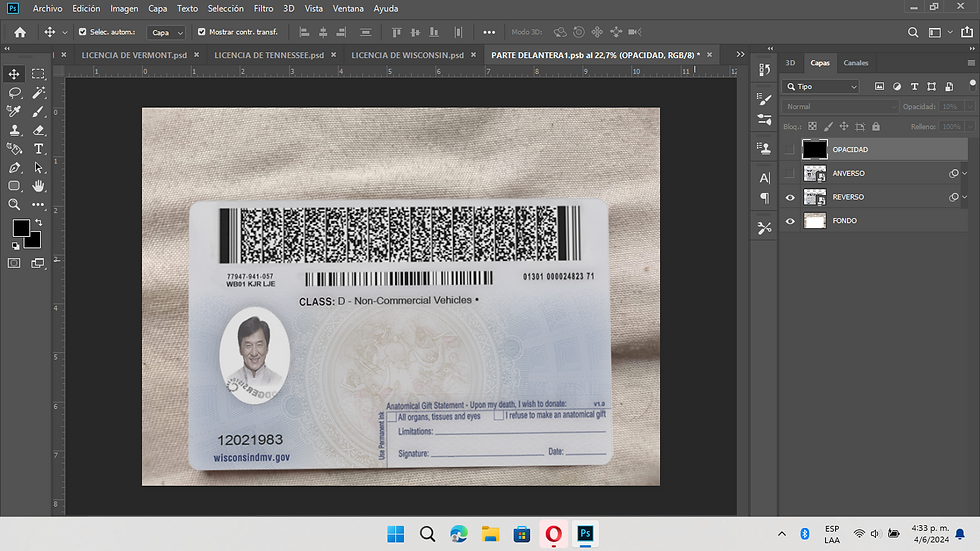
Task: Select the Rounded Rectangle shape tool
Action: (14, 186)
